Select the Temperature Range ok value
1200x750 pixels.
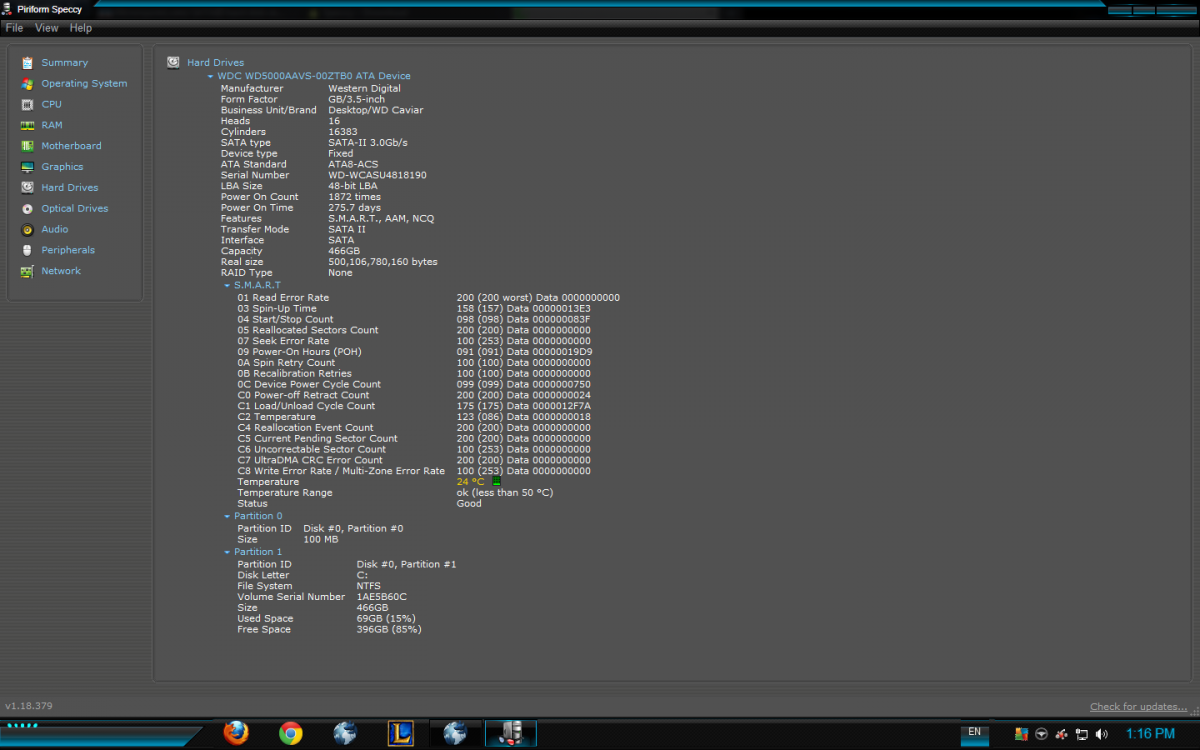504,493
